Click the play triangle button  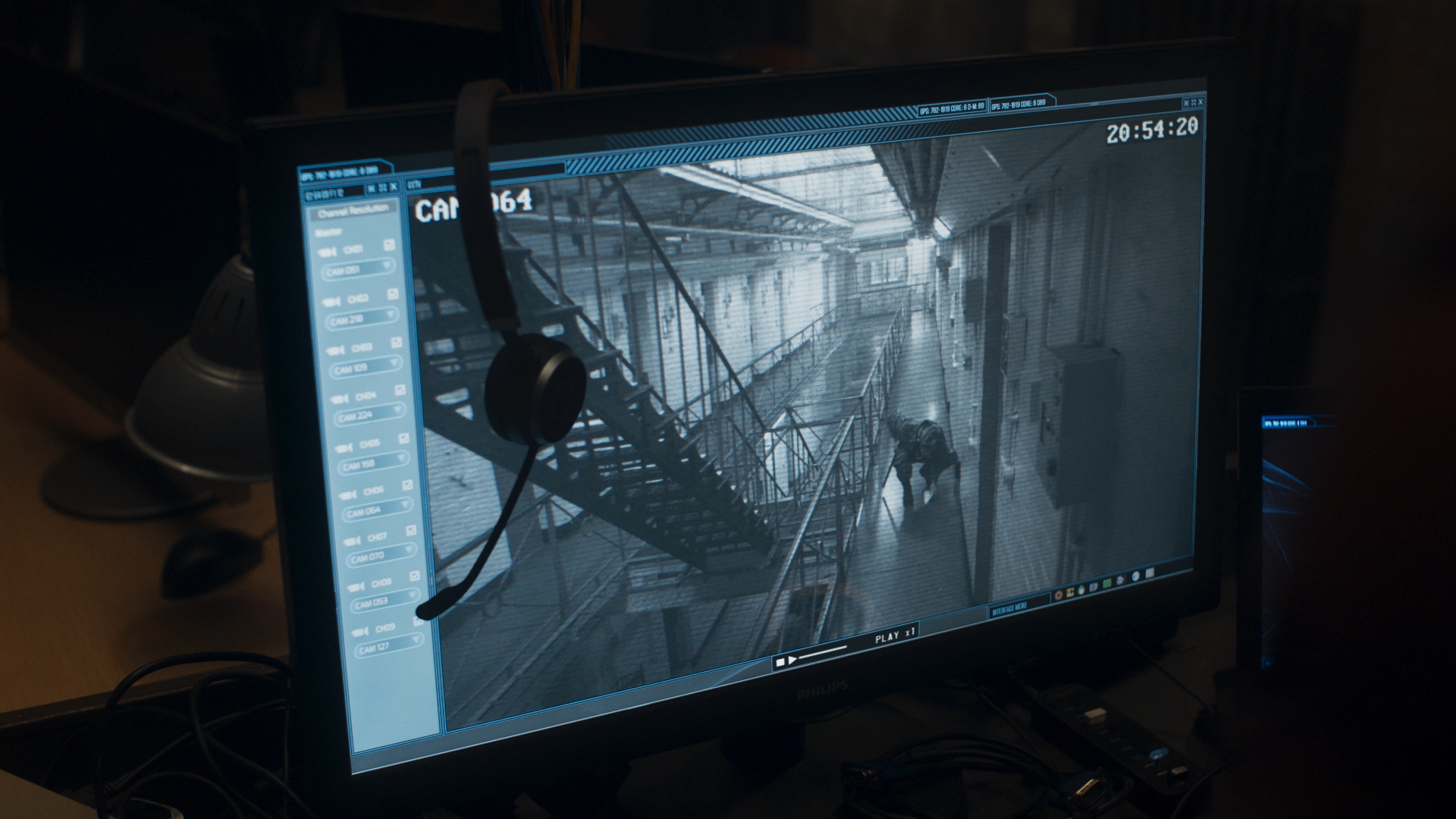pyautogui.click(x=792, y=660)
